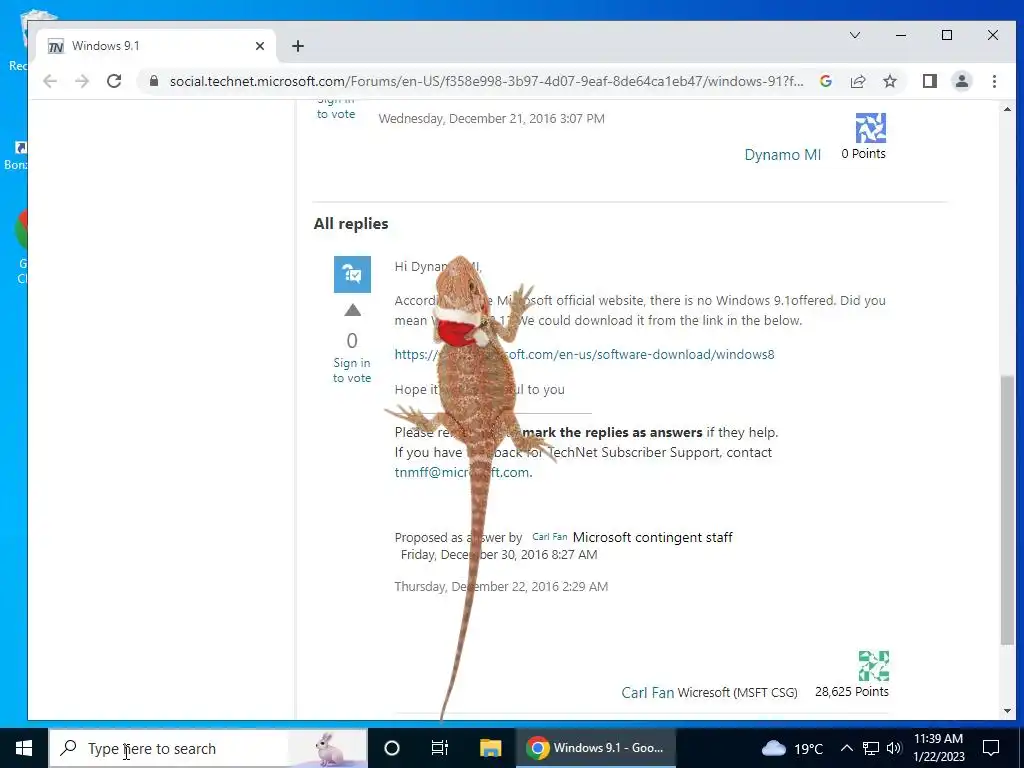Click Dynamo MI's blue avatar image
This screenshot has height=768, width=1024.
pos(871,128)
